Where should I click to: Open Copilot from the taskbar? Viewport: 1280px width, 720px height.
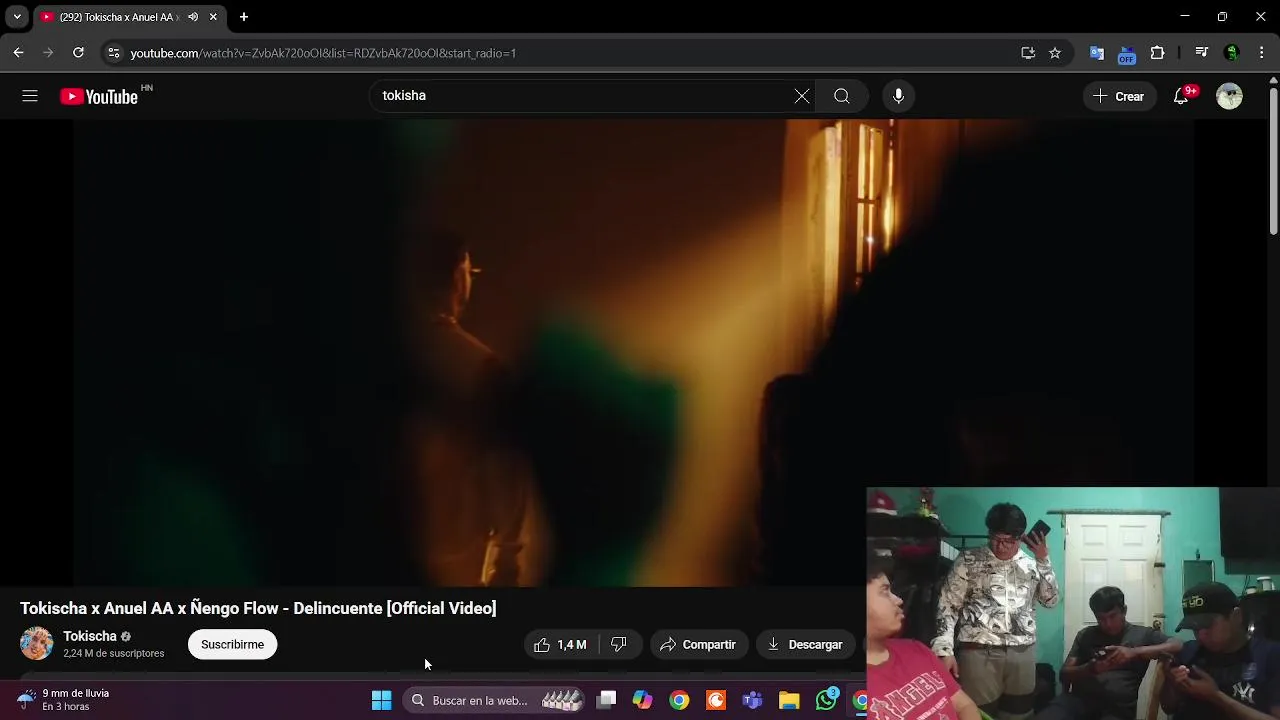(x=642, y=700)
